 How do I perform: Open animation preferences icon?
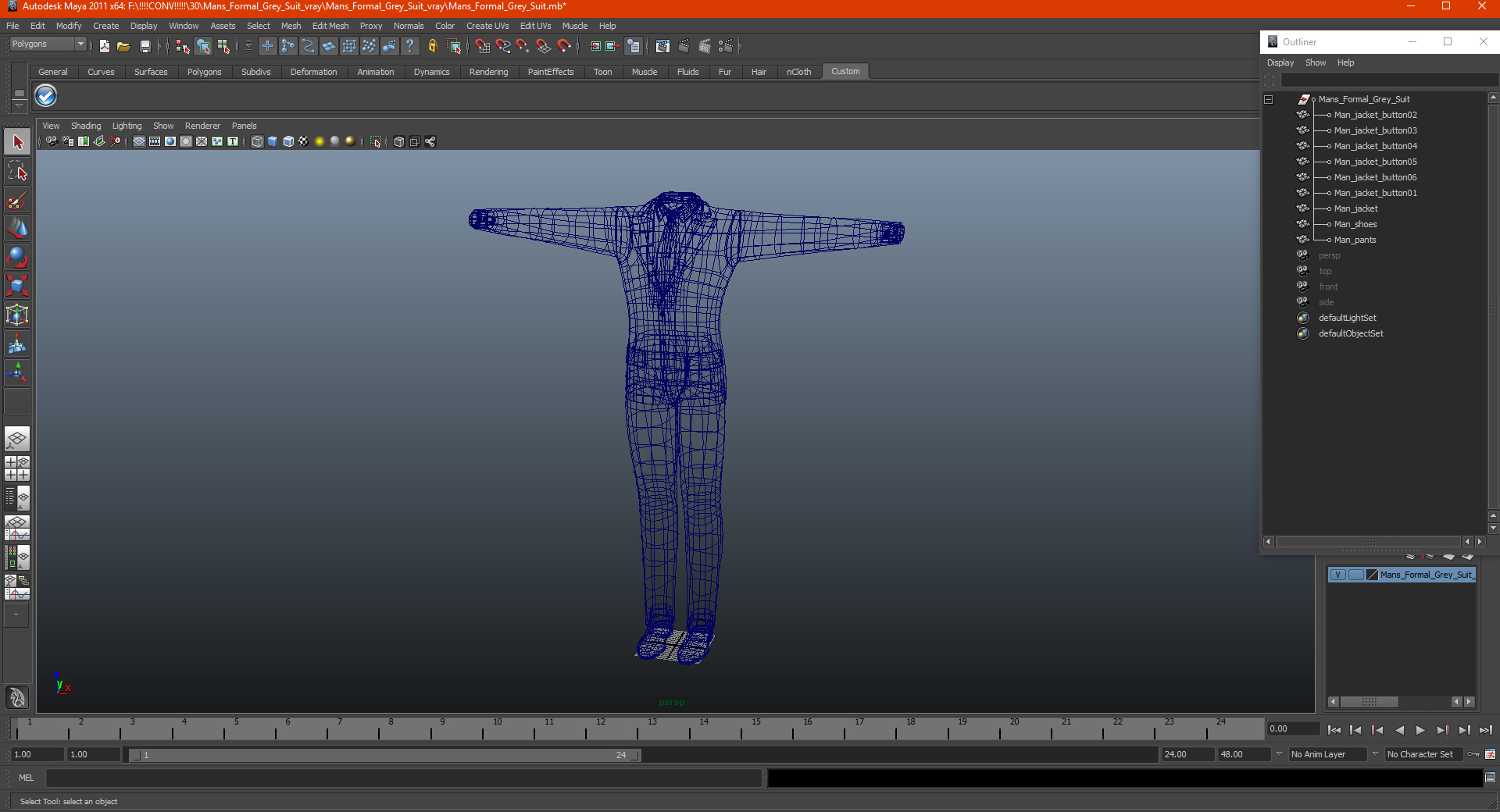click(1491, 754)
